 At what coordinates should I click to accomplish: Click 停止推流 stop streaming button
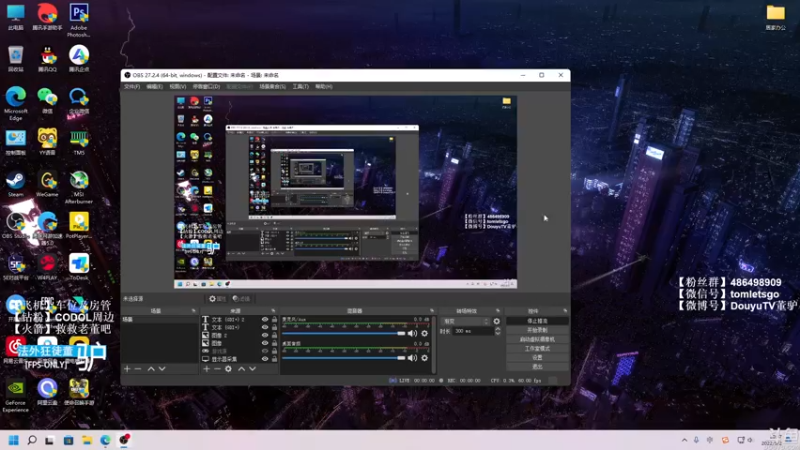coord(537,321)
